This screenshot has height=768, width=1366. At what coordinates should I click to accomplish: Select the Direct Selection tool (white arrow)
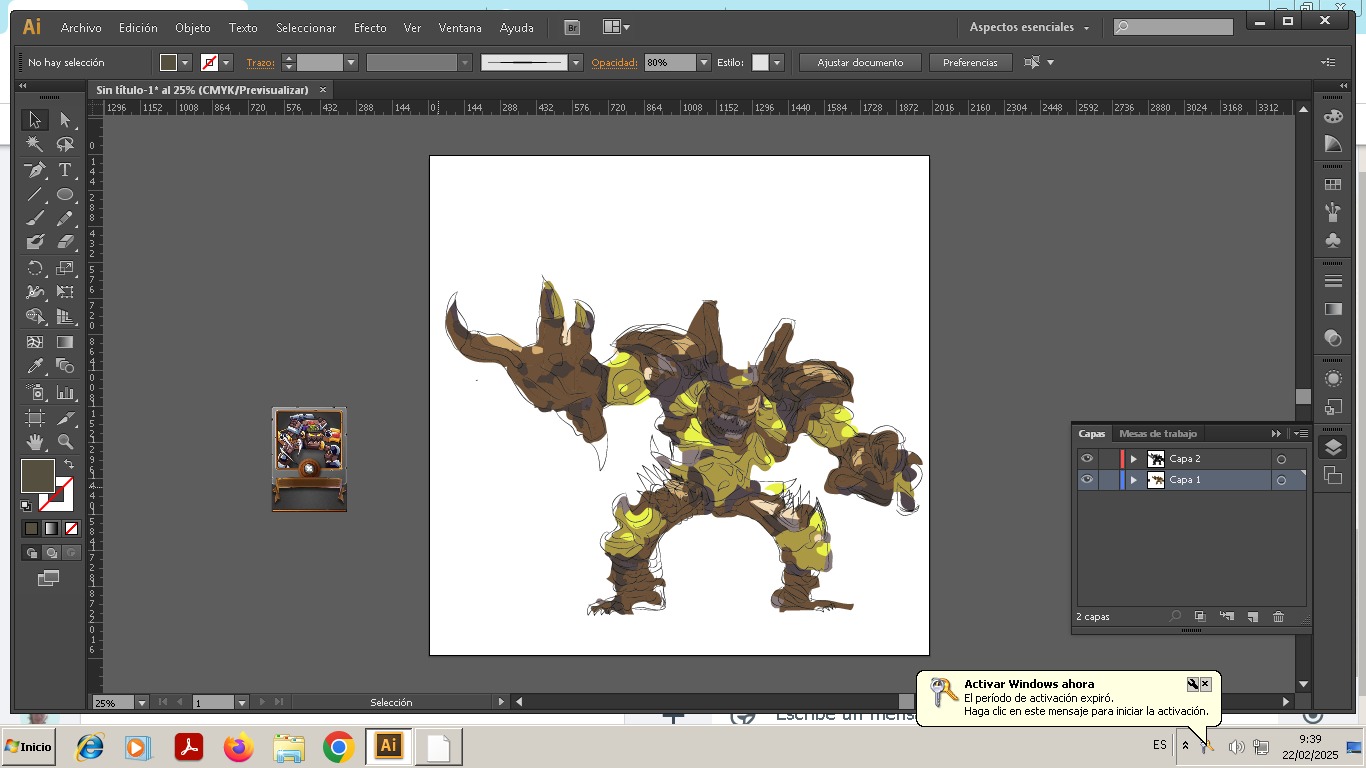65,120
